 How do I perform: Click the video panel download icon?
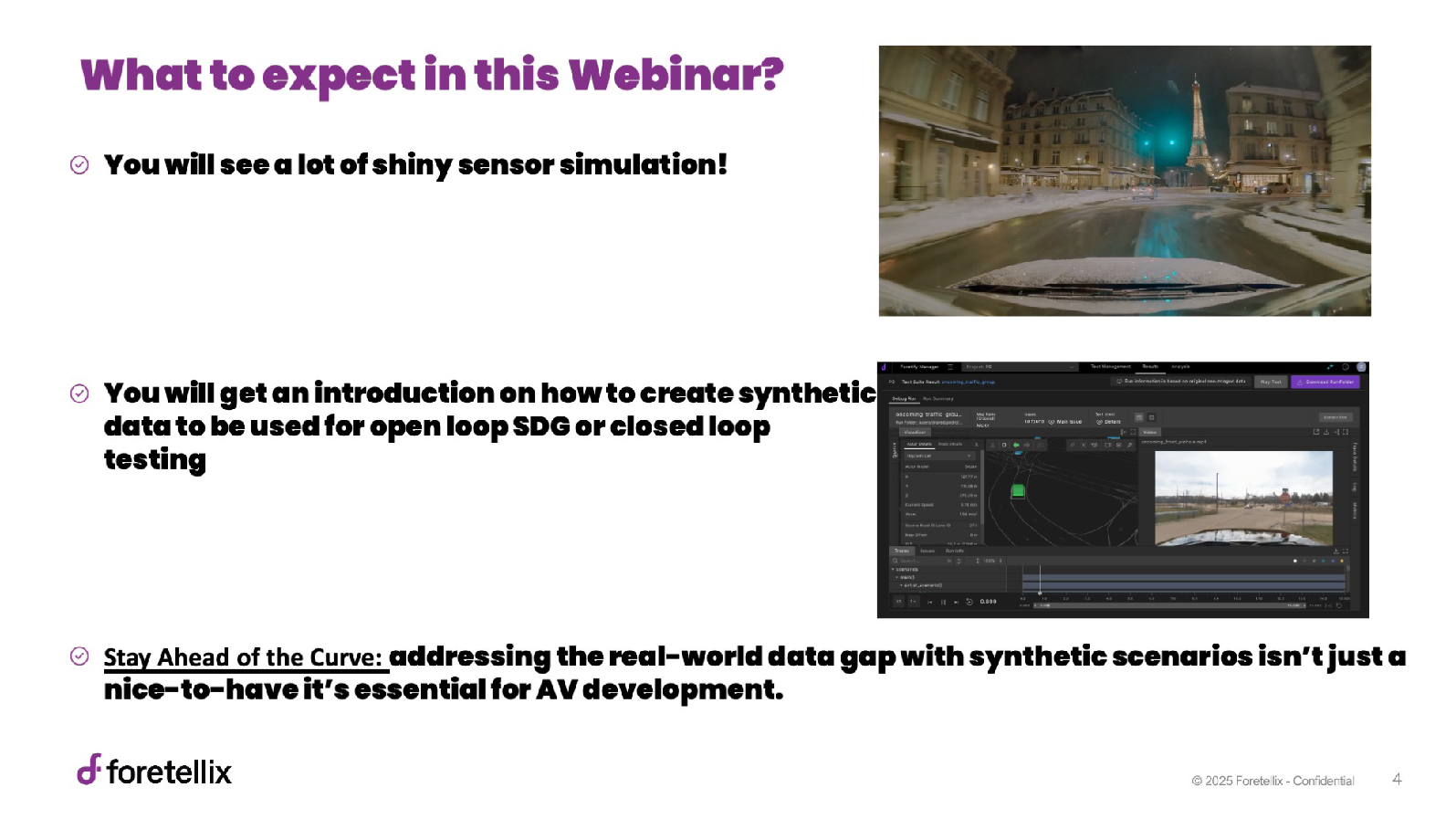click(x=1326, y=432)
